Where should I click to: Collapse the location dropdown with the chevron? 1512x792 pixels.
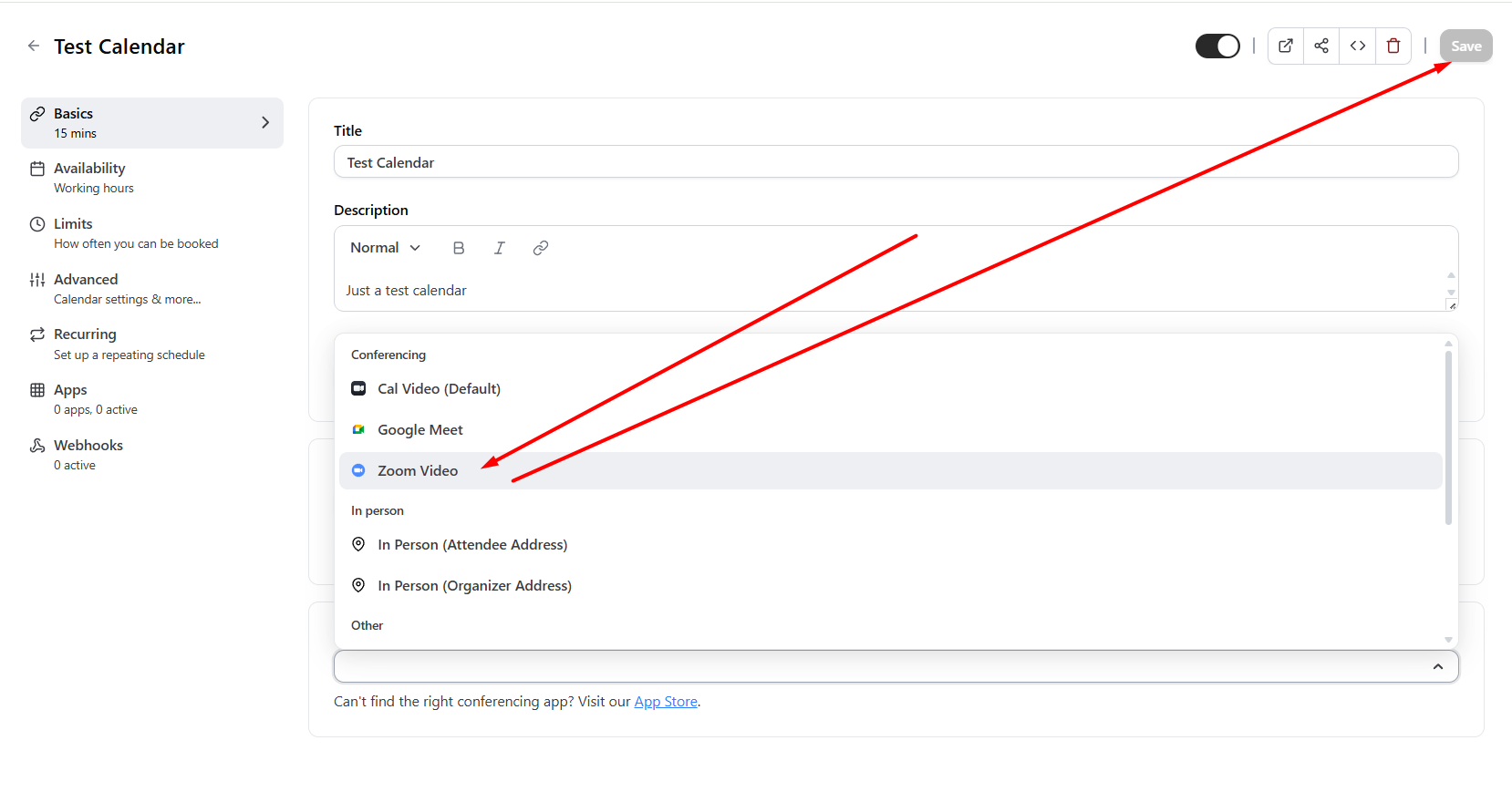(x=1438, y=666)
